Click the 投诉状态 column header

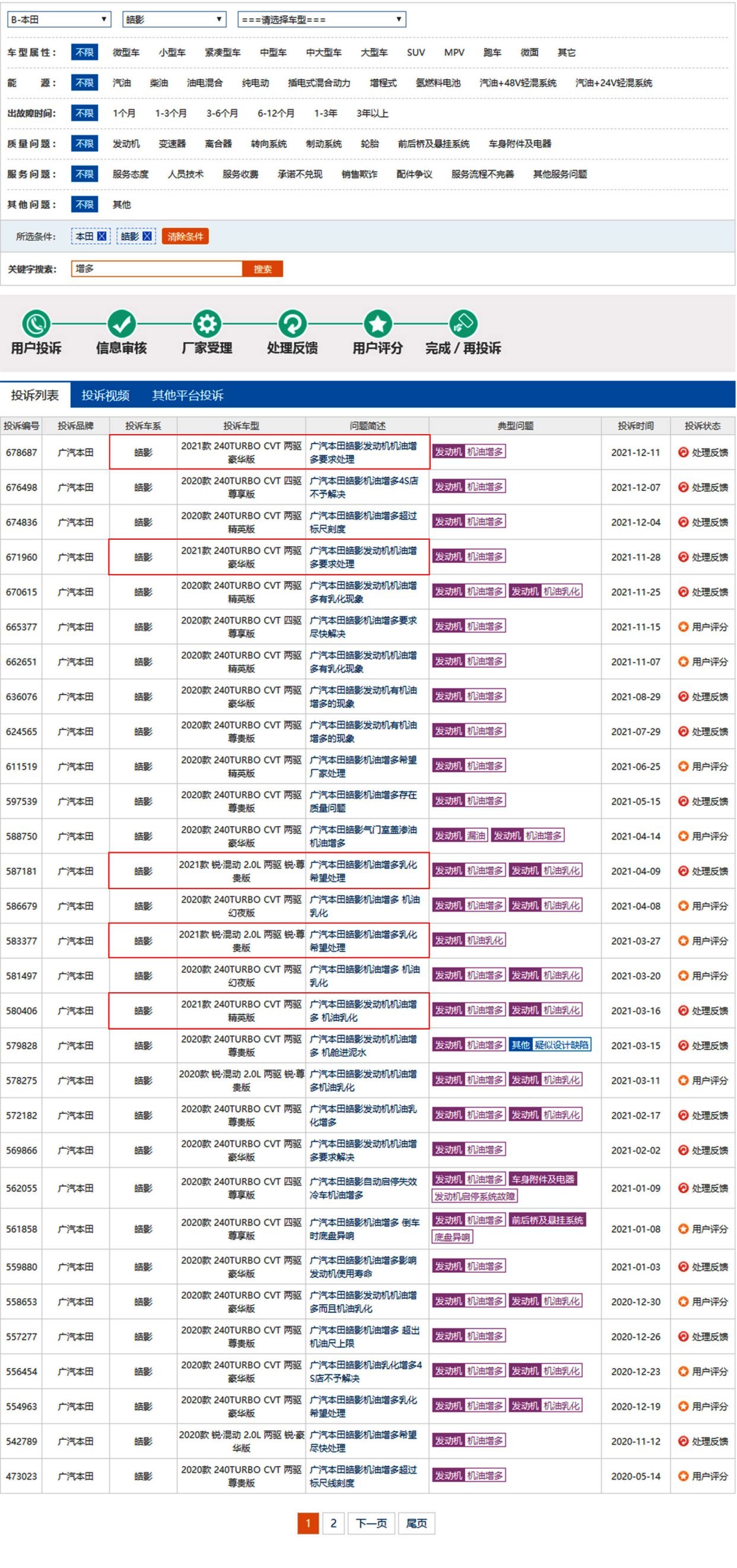702,425
